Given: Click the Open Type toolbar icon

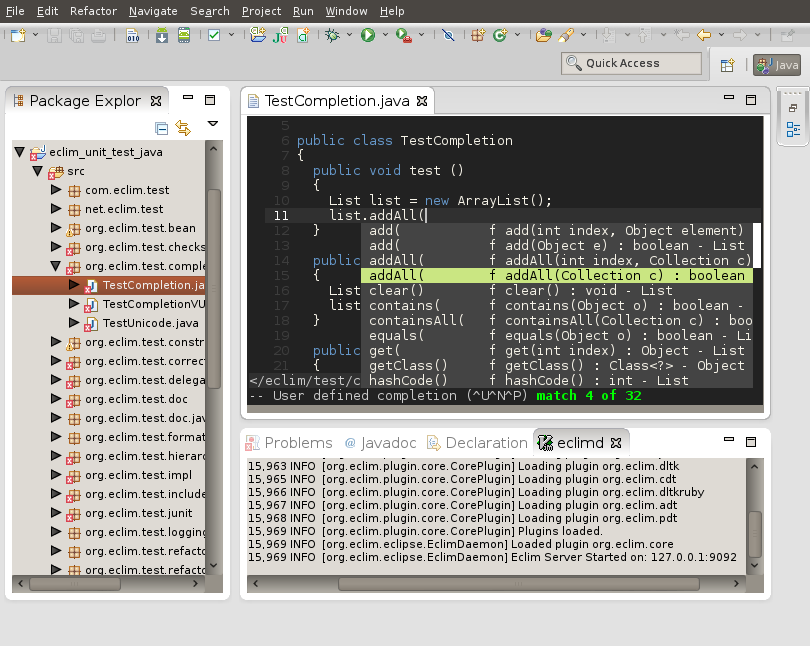Looking at the screenshot, I should point(543,35).
